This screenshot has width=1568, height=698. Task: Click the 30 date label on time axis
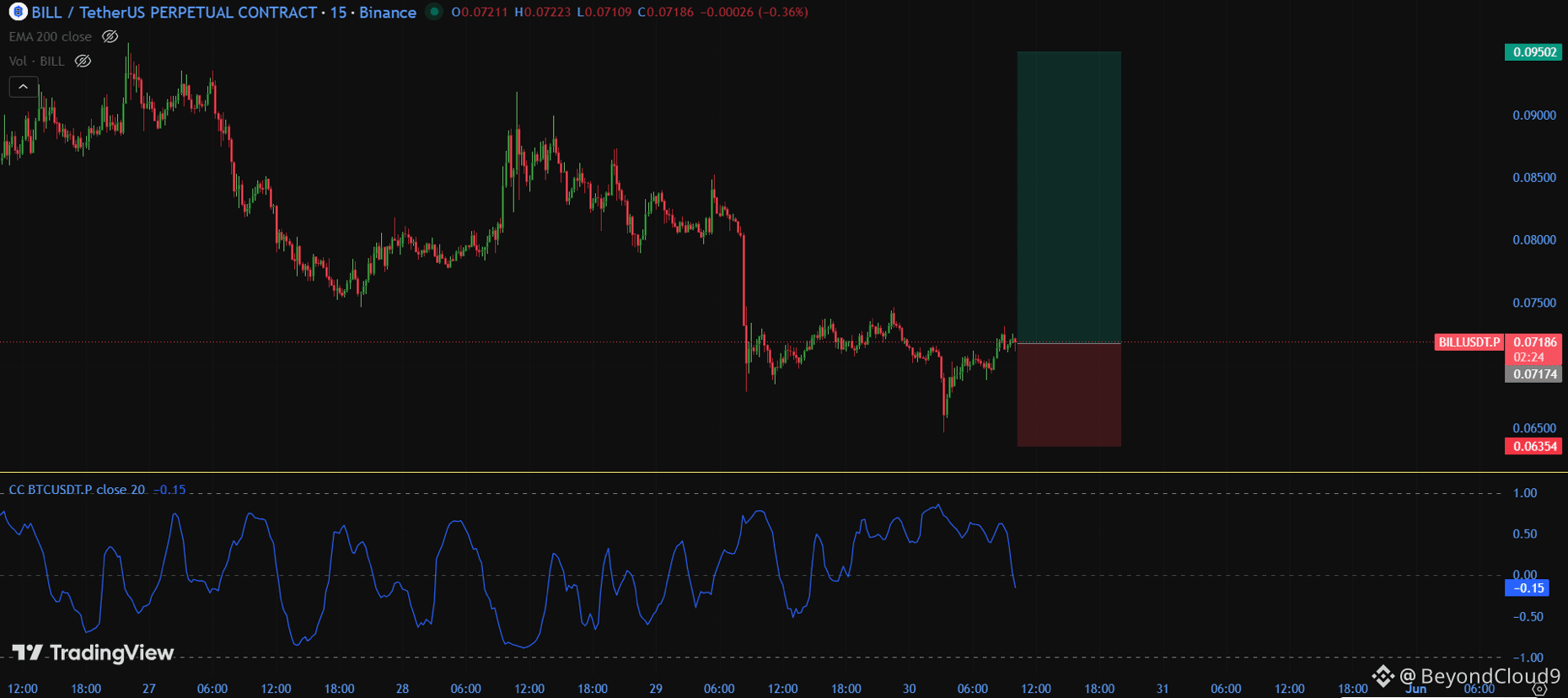(x=909, y=689)
